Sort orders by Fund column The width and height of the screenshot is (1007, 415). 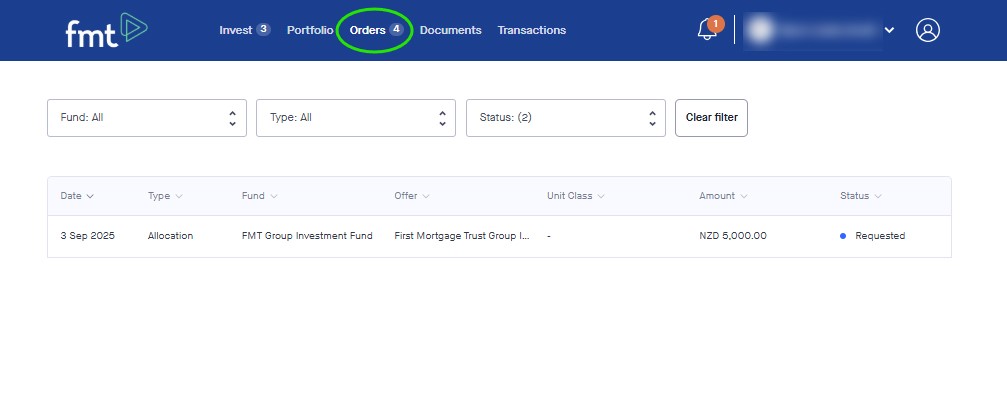pyautogui.click(x=259, y=196)
